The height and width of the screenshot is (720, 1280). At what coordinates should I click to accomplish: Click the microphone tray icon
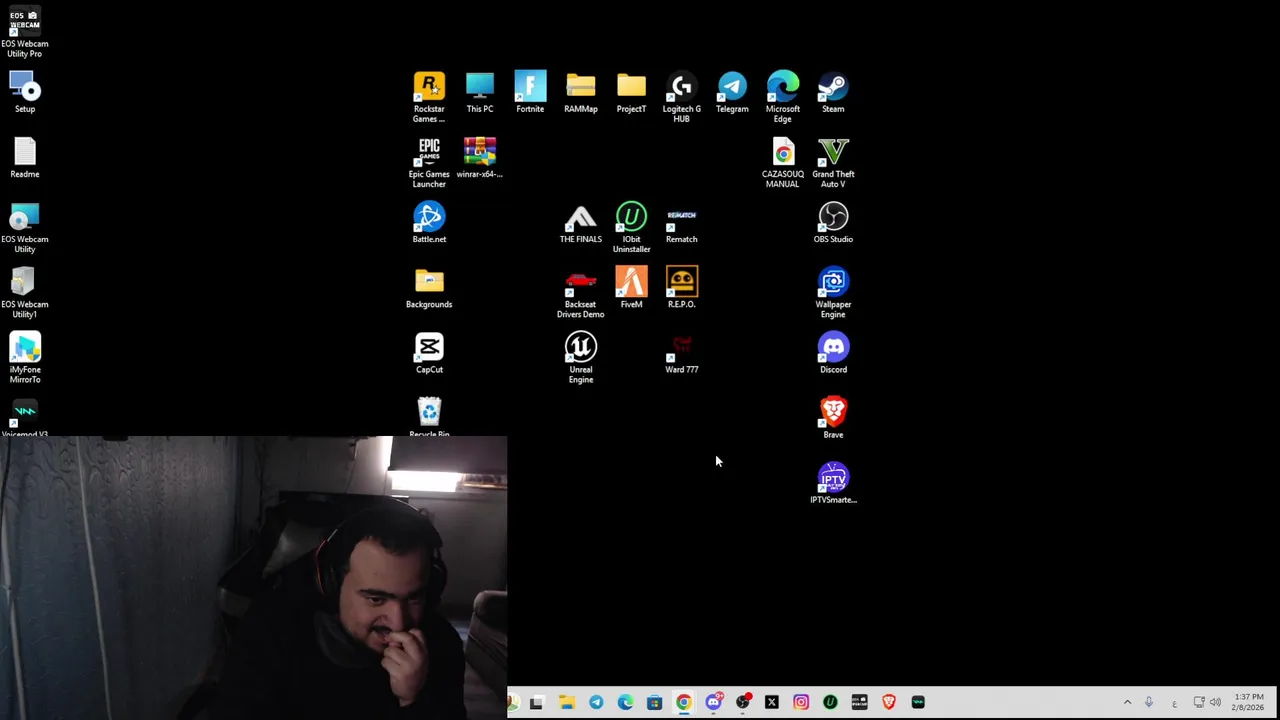click(1149, 702)
